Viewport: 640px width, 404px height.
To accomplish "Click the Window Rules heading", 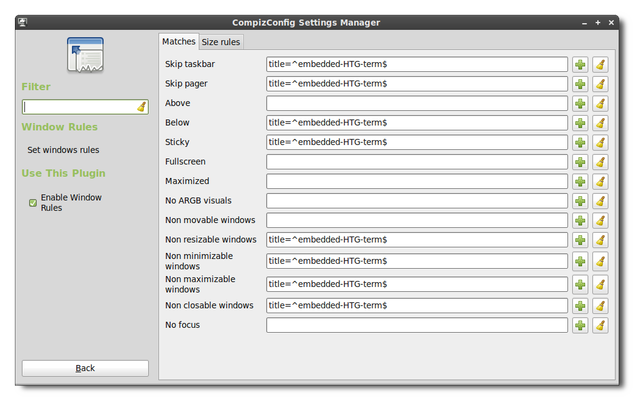I will (60, 127).
